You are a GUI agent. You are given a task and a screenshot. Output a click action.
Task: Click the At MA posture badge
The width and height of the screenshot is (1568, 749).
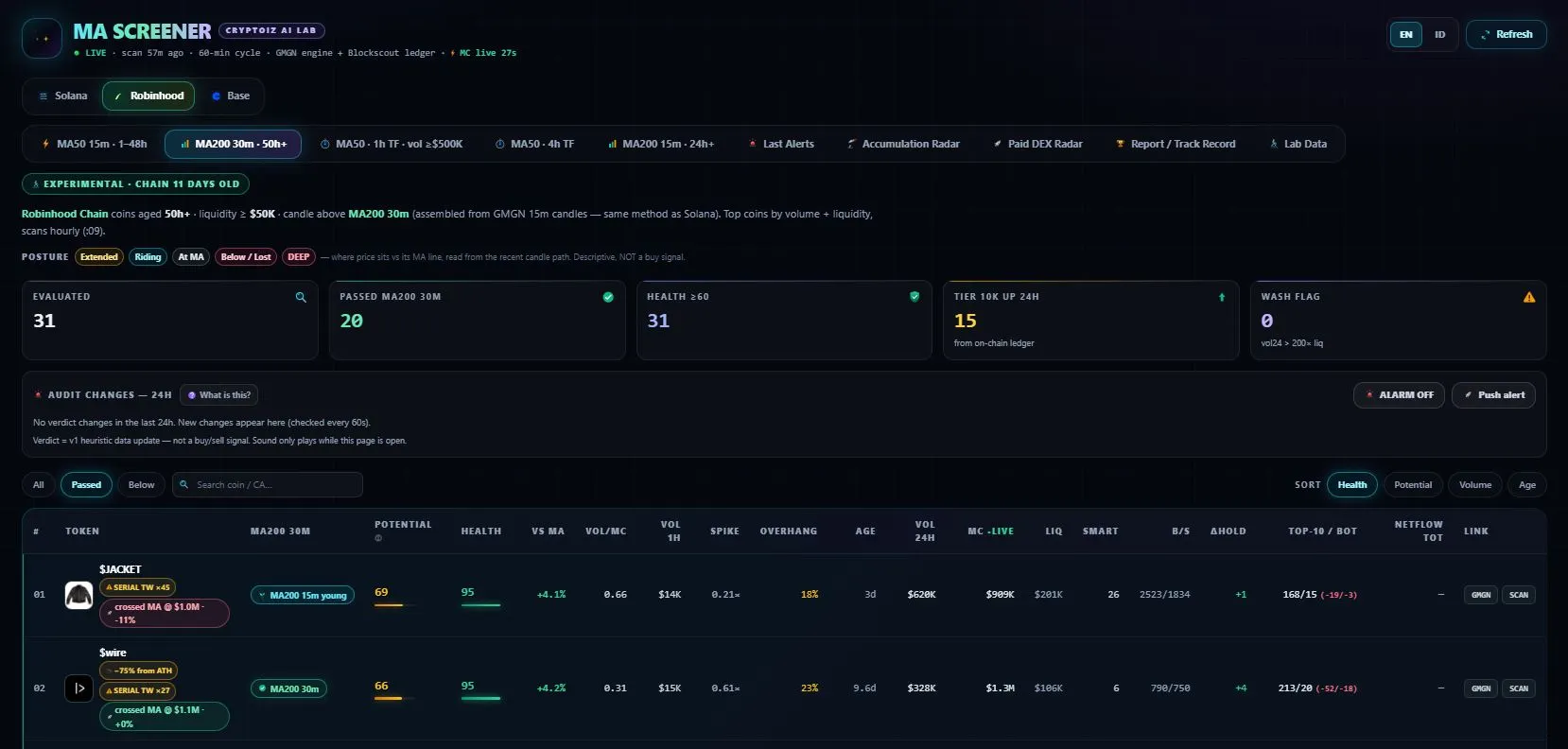coord(191,257)
